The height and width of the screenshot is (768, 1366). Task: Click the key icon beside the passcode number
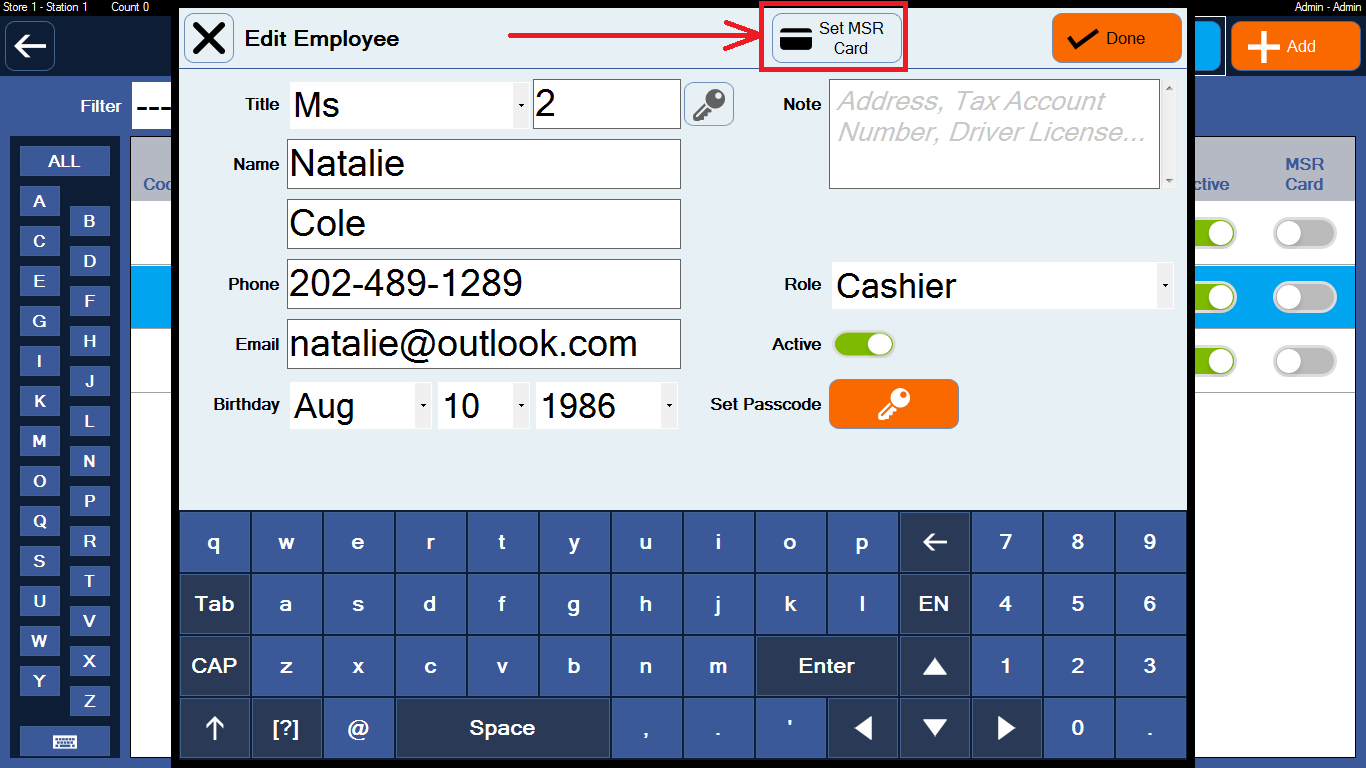tap(708, 103)
